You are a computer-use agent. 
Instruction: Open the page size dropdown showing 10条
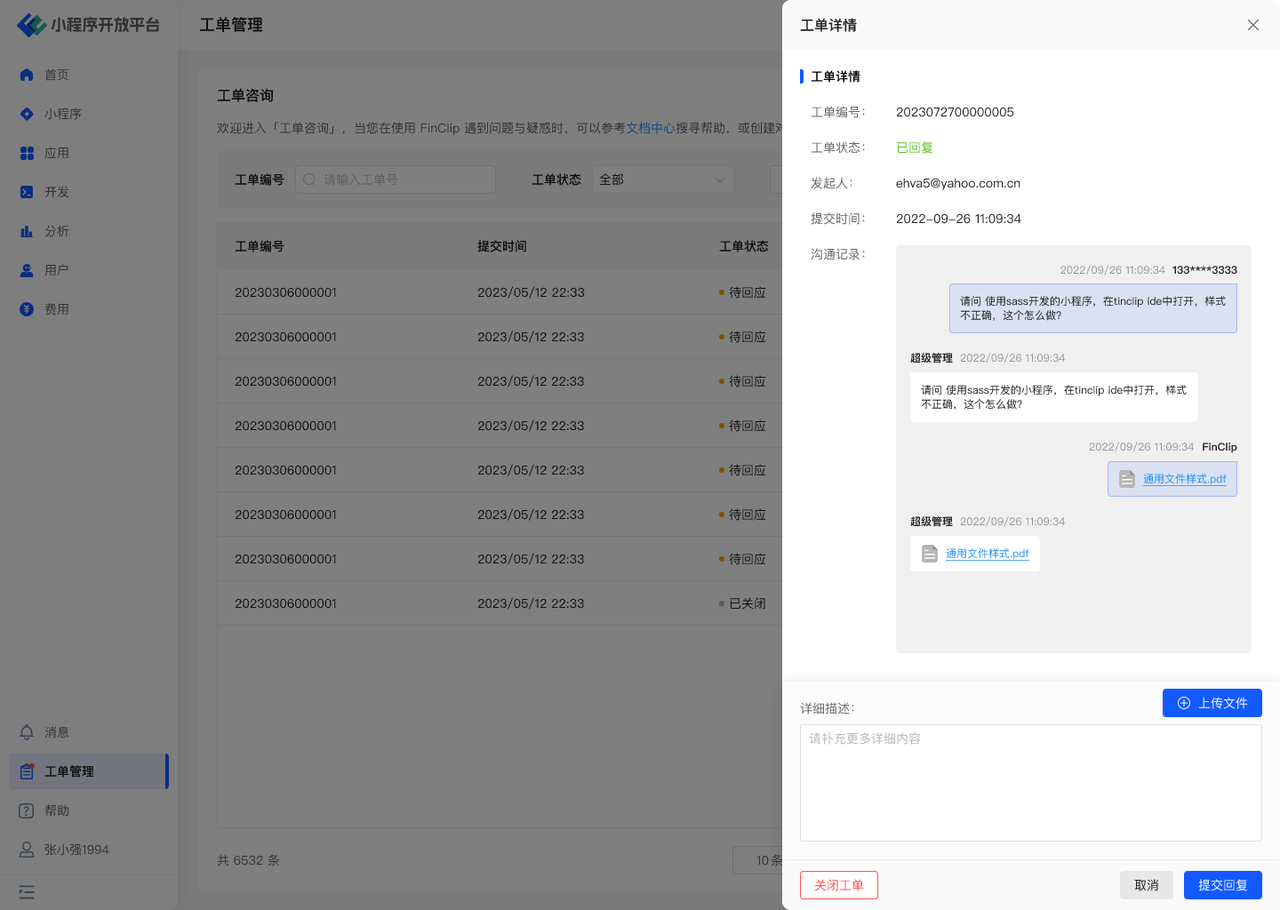(x=758, y=860)
